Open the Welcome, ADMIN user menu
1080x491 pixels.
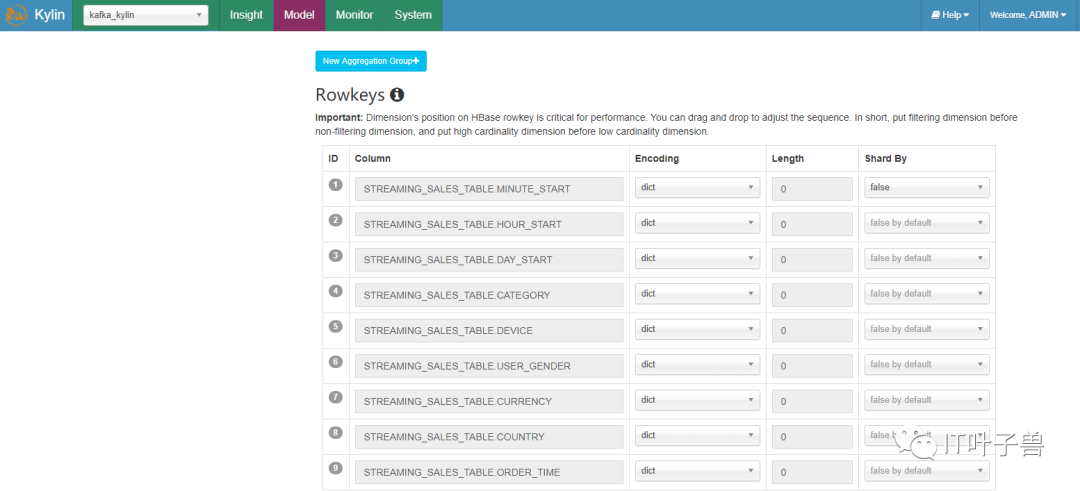click(1028, 15)
